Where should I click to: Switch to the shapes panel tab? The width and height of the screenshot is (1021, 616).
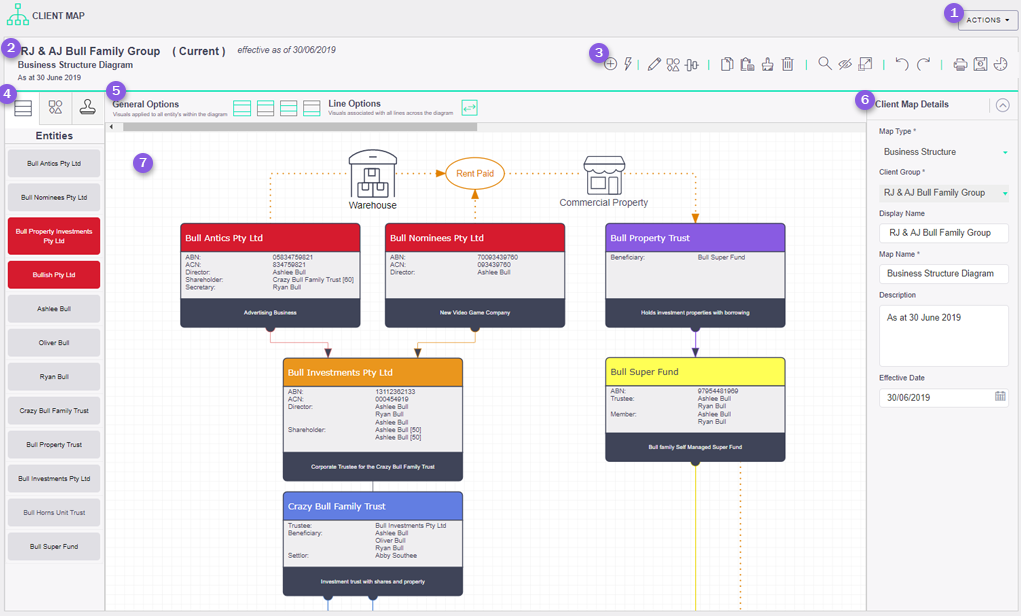[x=55, y=107]
